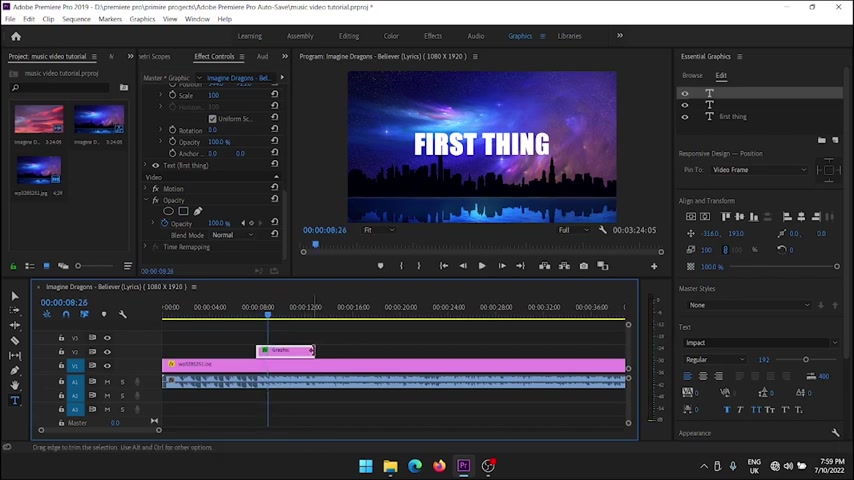Toggle visibility of top text layer

pyautogui.click(x=685, y=94)
